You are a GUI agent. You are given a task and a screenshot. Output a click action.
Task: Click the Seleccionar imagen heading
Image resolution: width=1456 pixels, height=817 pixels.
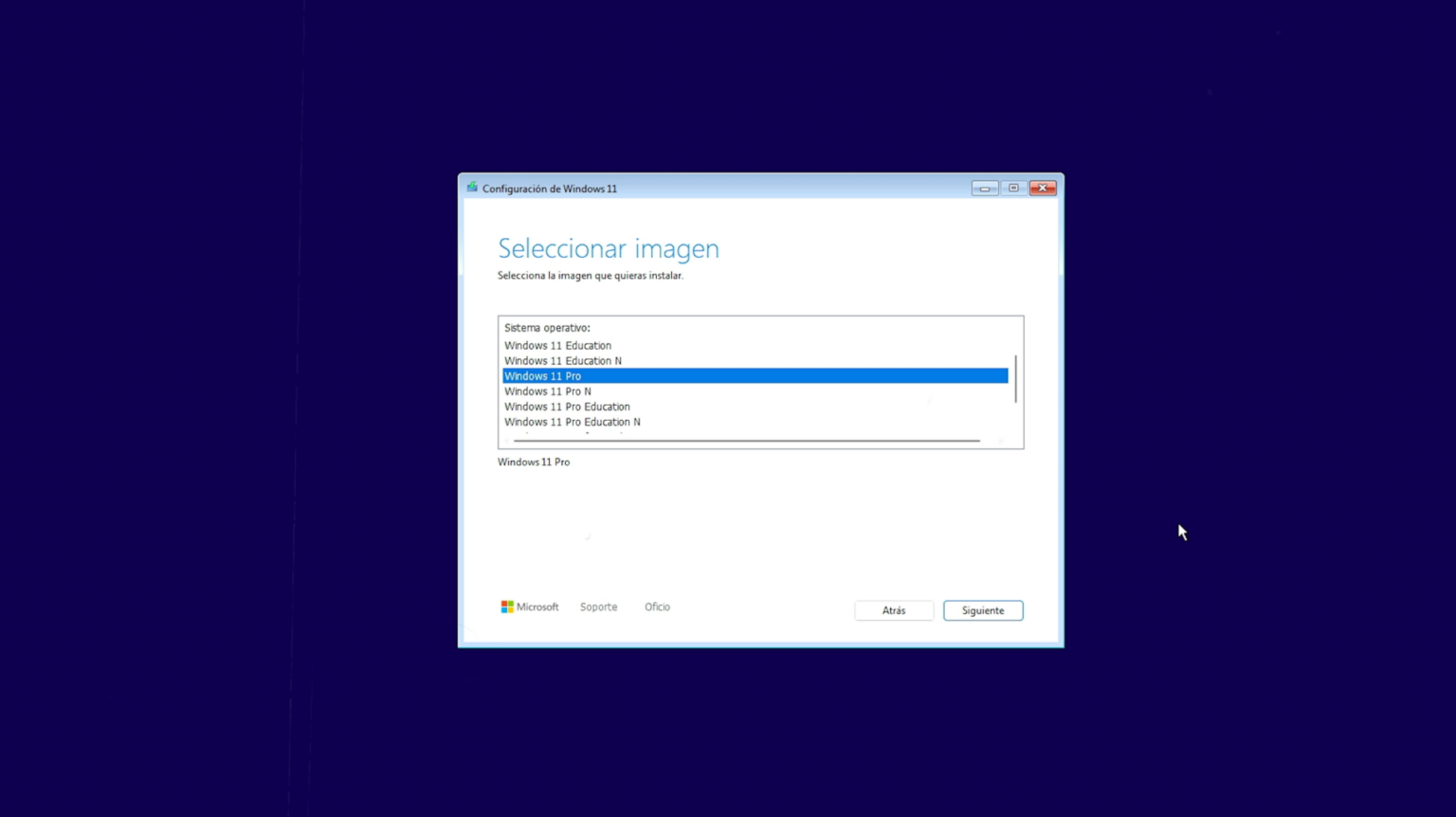click(608, 248)
